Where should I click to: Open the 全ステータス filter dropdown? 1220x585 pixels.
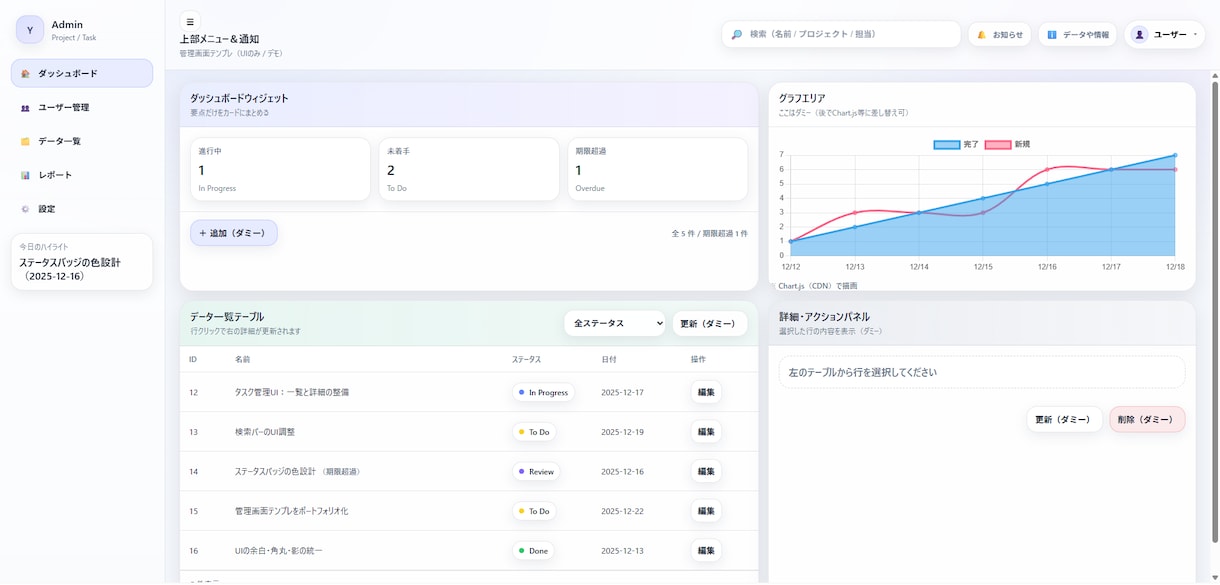pyautogui.click(x=615, y=323)
